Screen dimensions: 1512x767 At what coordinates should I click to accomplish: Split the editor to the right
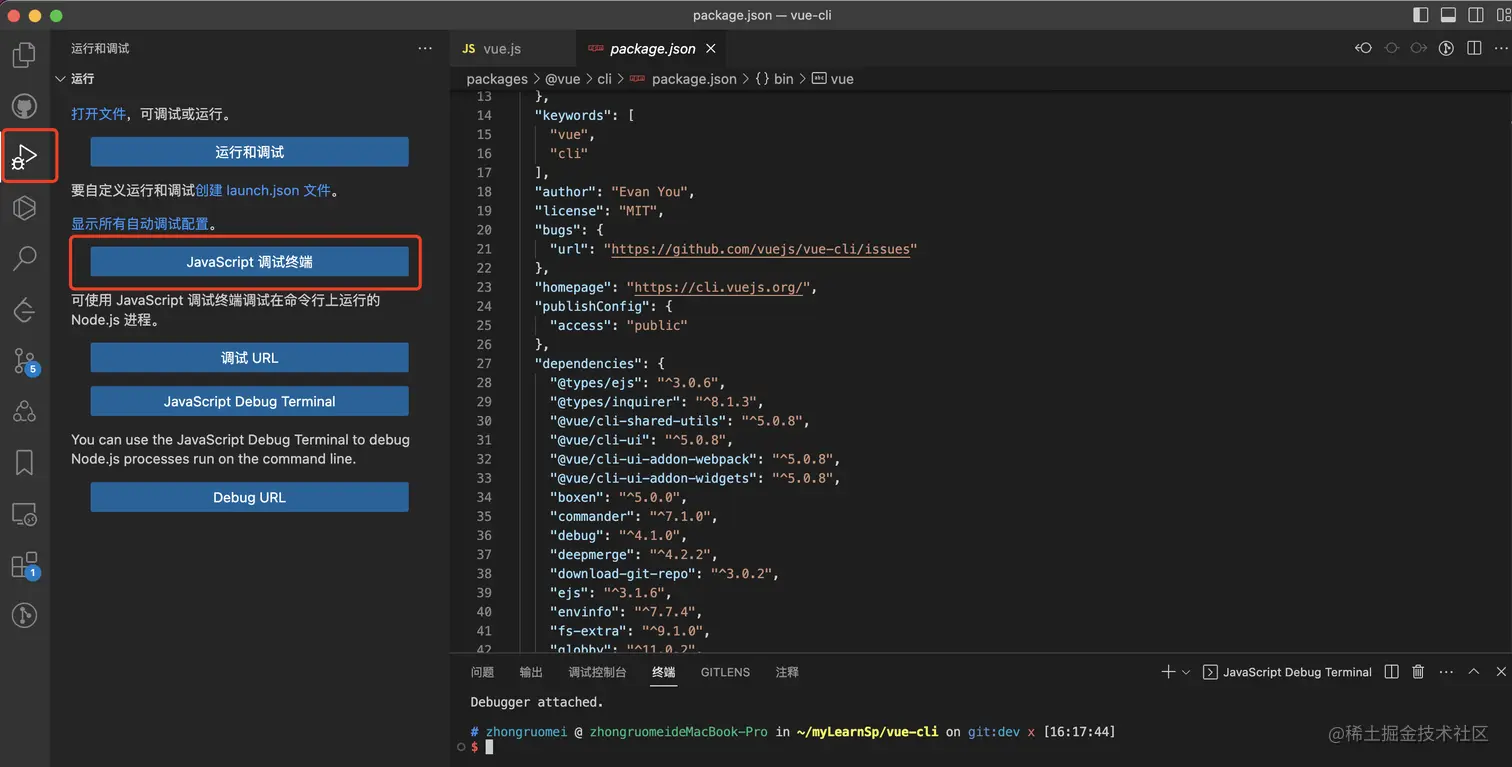(x=1473, y=48)
